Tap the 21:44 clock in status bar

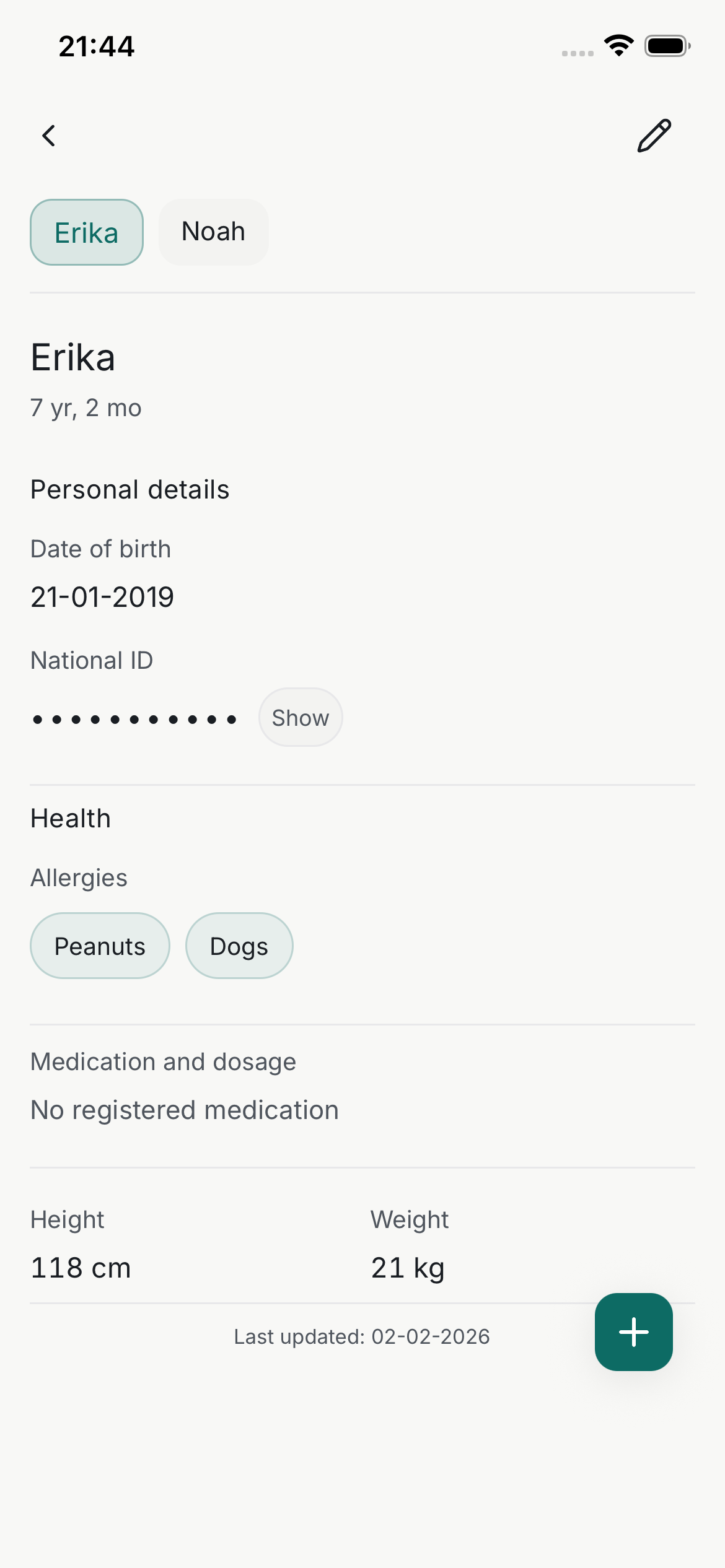[x=97, y=46]
